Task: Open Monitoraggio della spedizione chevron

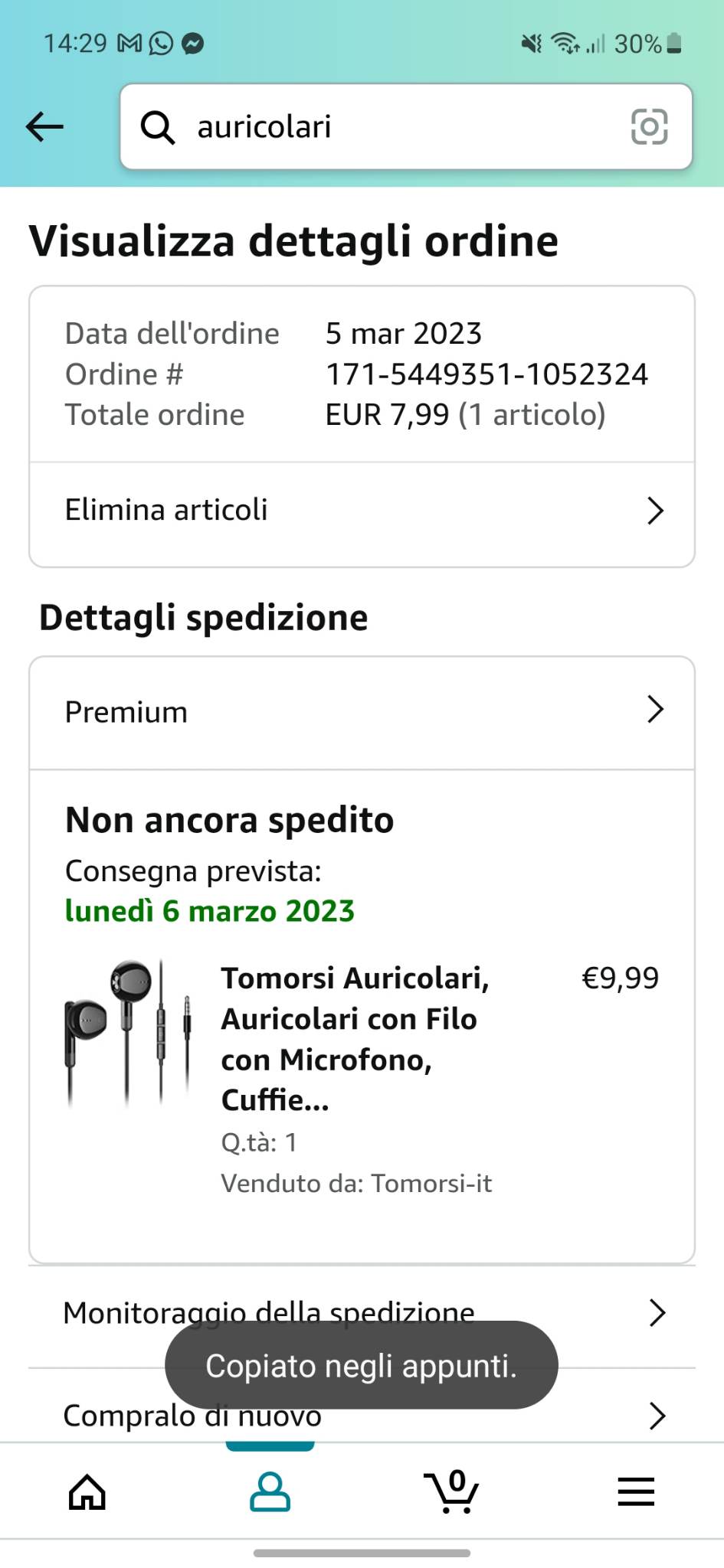Action: click(657, 1312)
